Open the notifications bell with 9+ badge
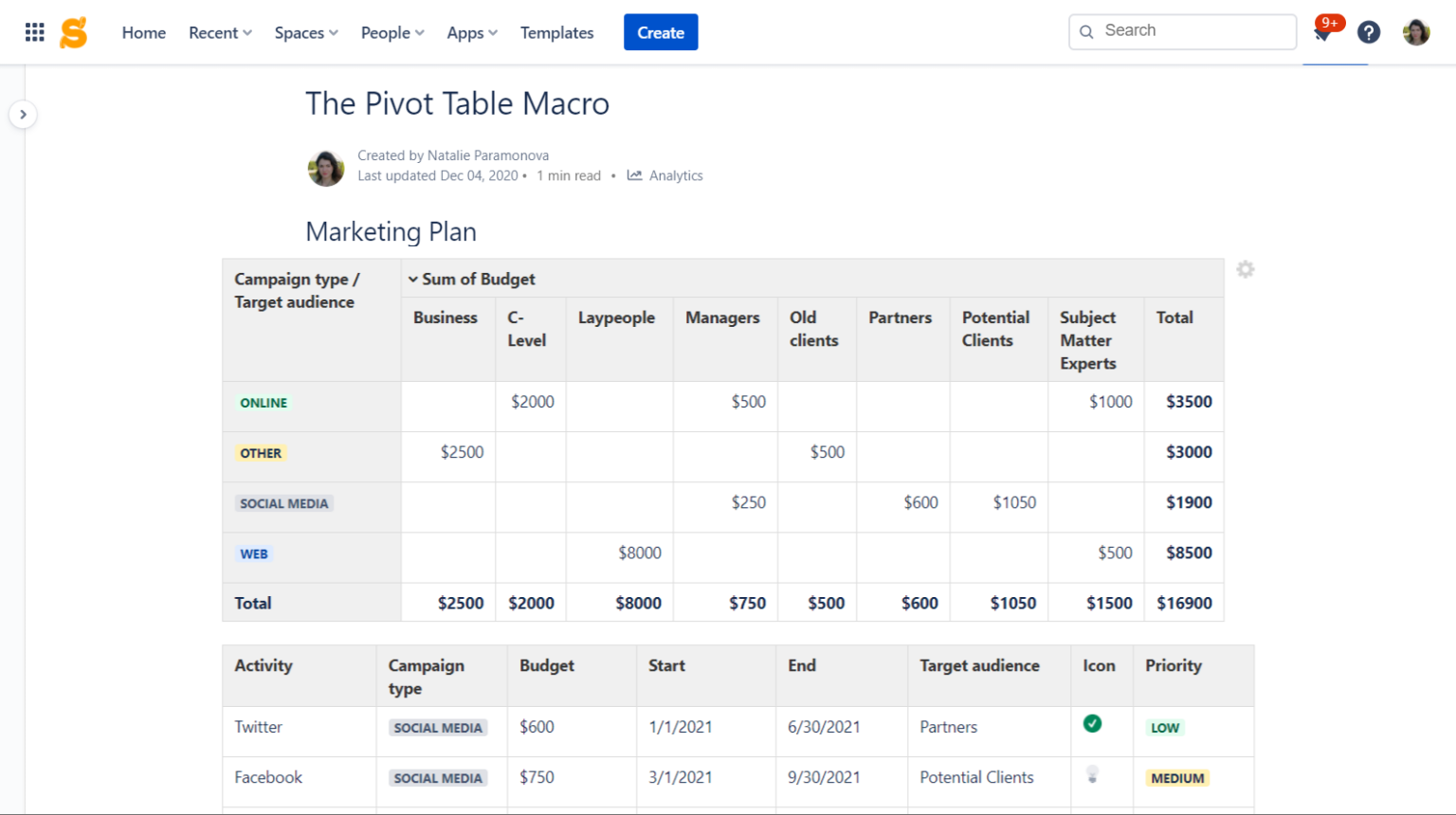This screenshot has width=1456, height=815. pos(1323,31)
